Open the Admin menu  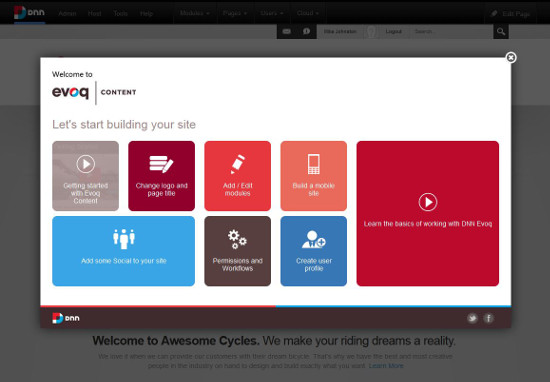(x=67, y=14)
